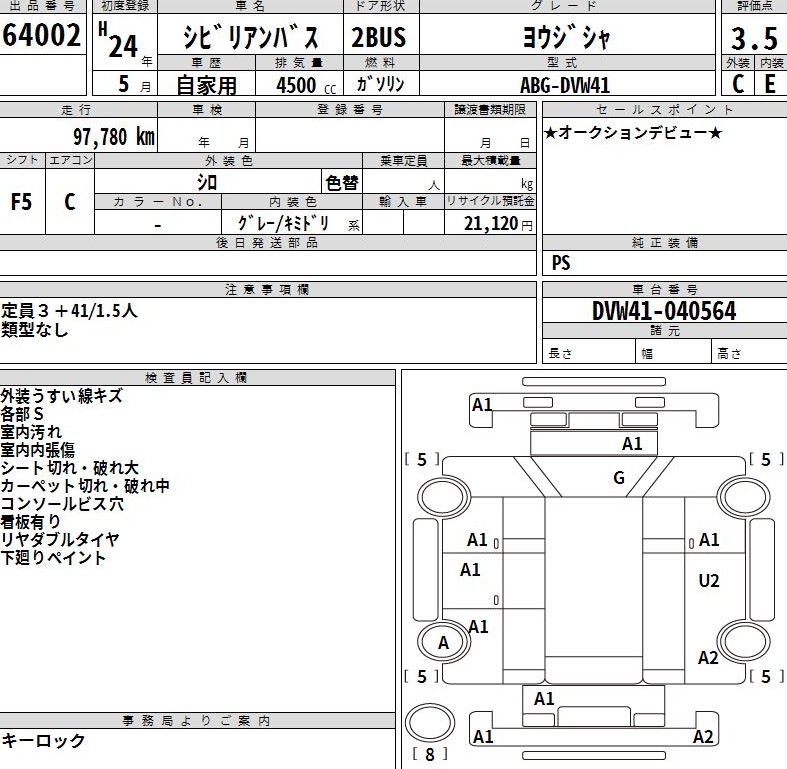This screenshot has width=787, height=769.
Task: Click the lot number 64002
Action: click(42, 35)
